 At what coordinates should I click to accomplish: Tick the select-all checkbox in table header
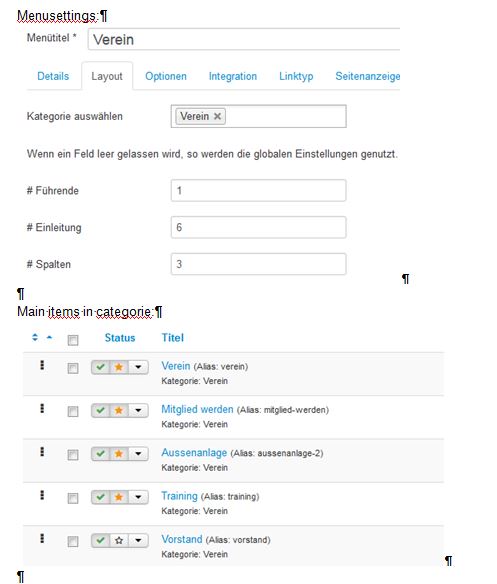coord(73,340)
